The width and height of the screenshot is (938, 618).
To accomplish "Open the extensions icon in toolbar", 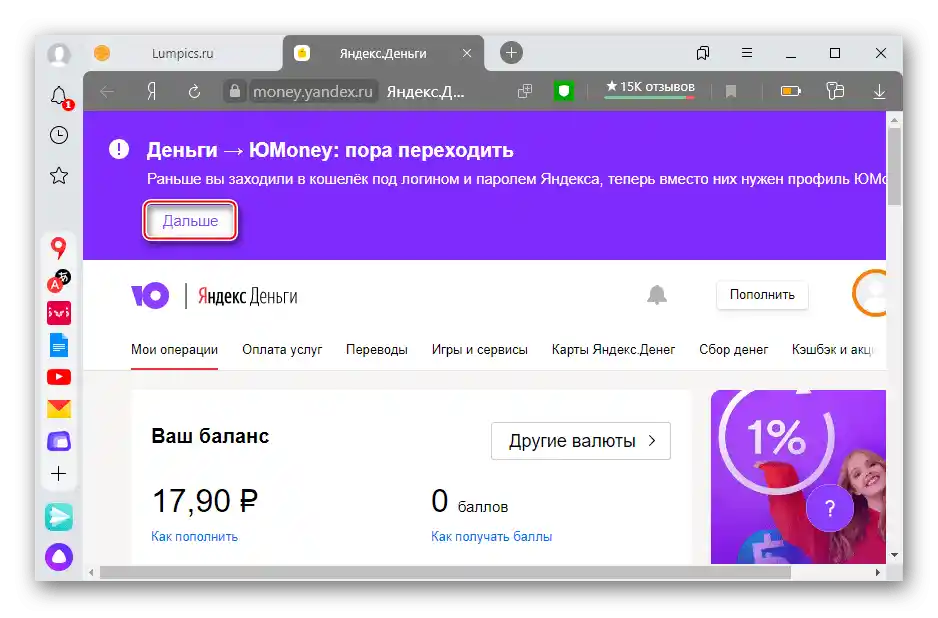I will (835, 91).
